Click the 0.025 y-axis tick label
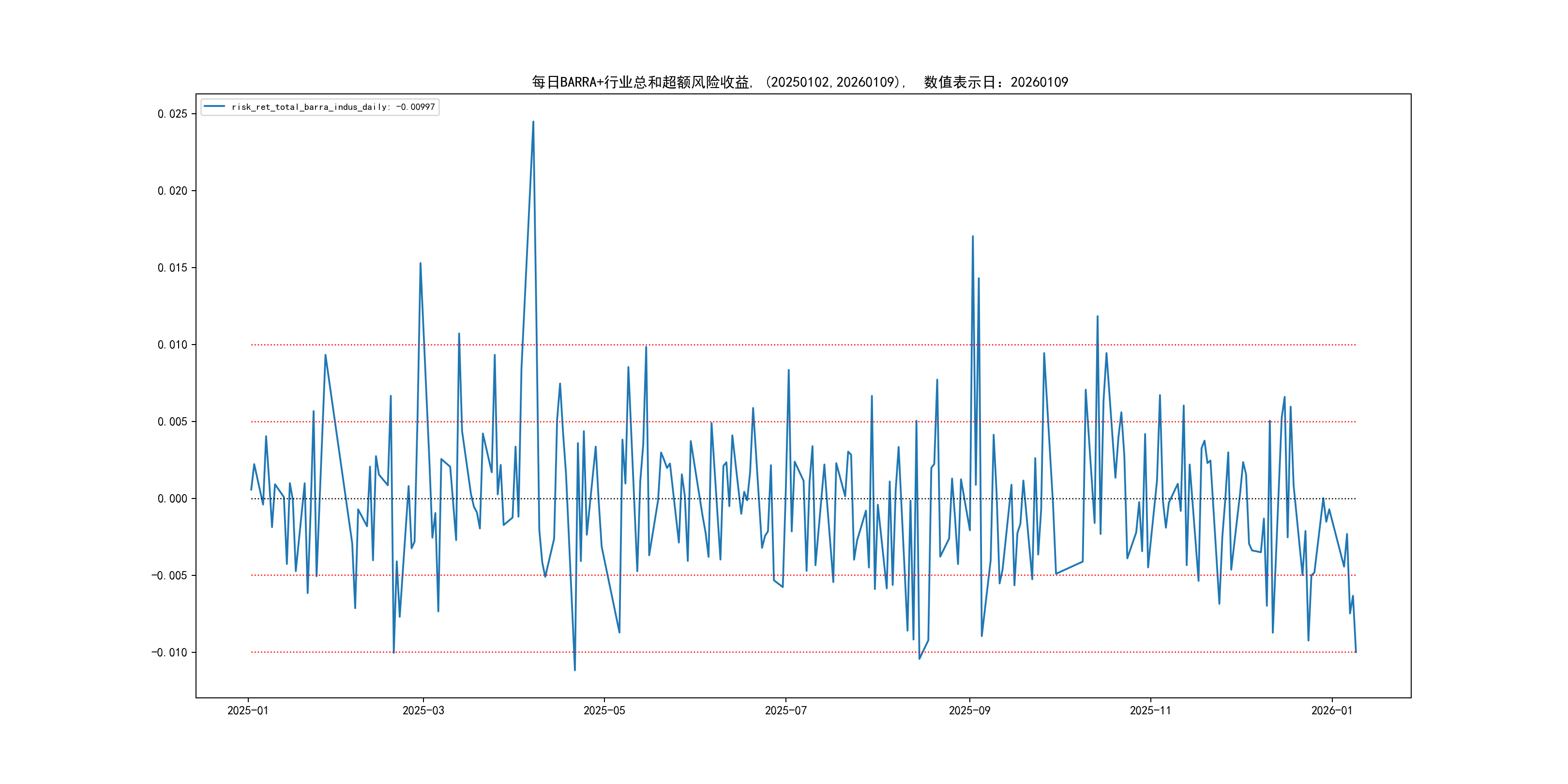1568x784 pixels. point(172,114)
